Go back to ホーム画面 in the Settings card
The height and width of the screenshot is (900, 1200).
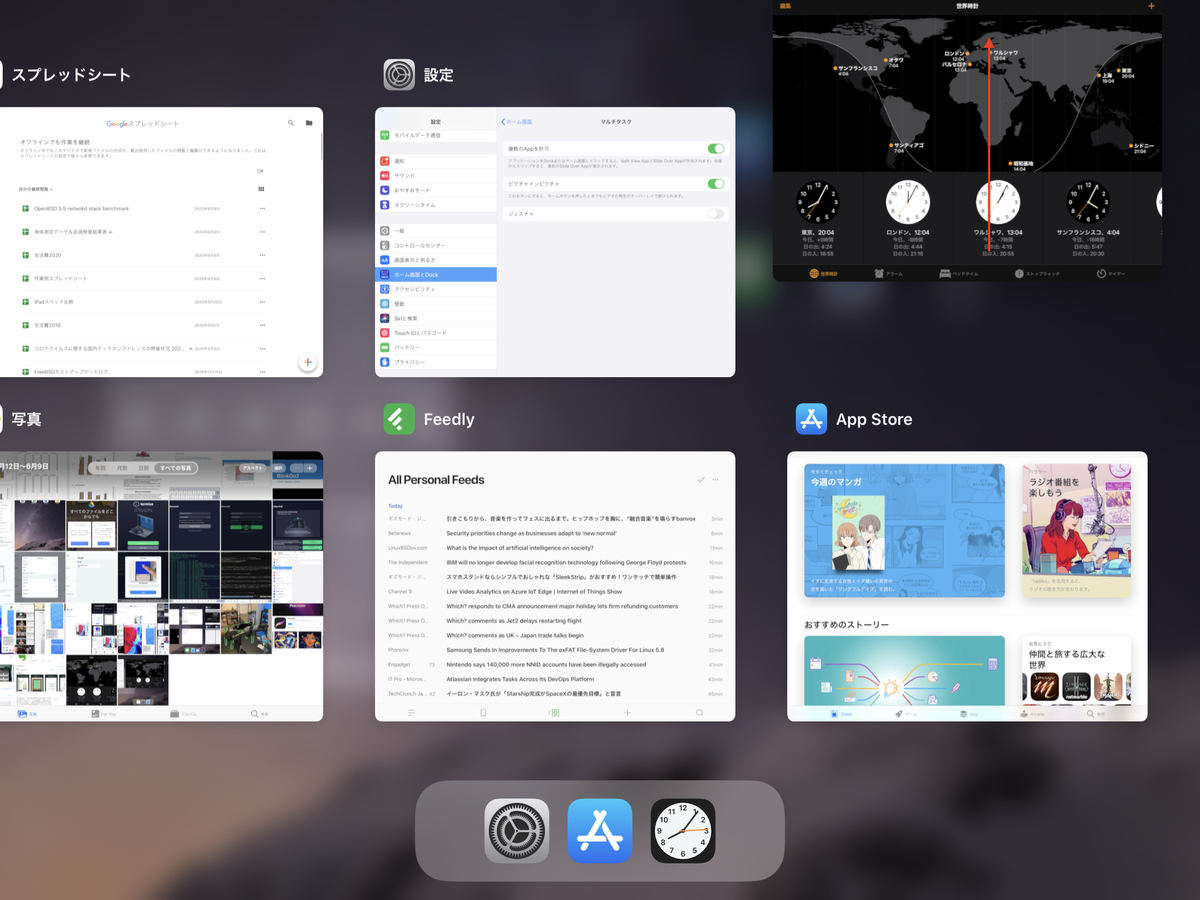pyautogui.click(x=517, y=122)
